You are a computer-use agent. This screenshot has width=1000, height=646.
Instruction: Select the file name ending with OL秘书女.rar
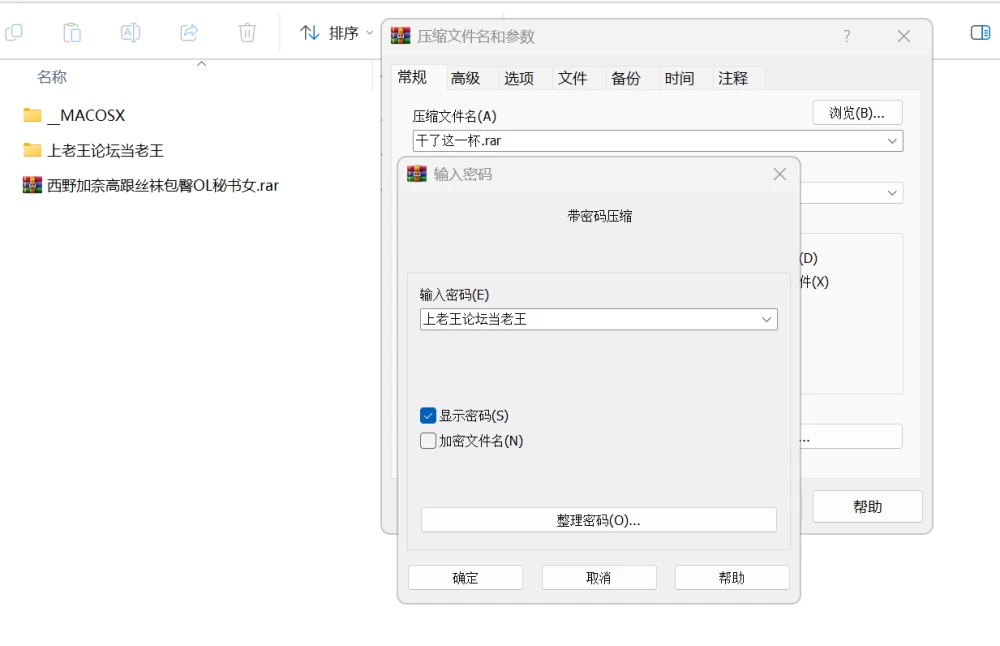click(x=163, y=186)
